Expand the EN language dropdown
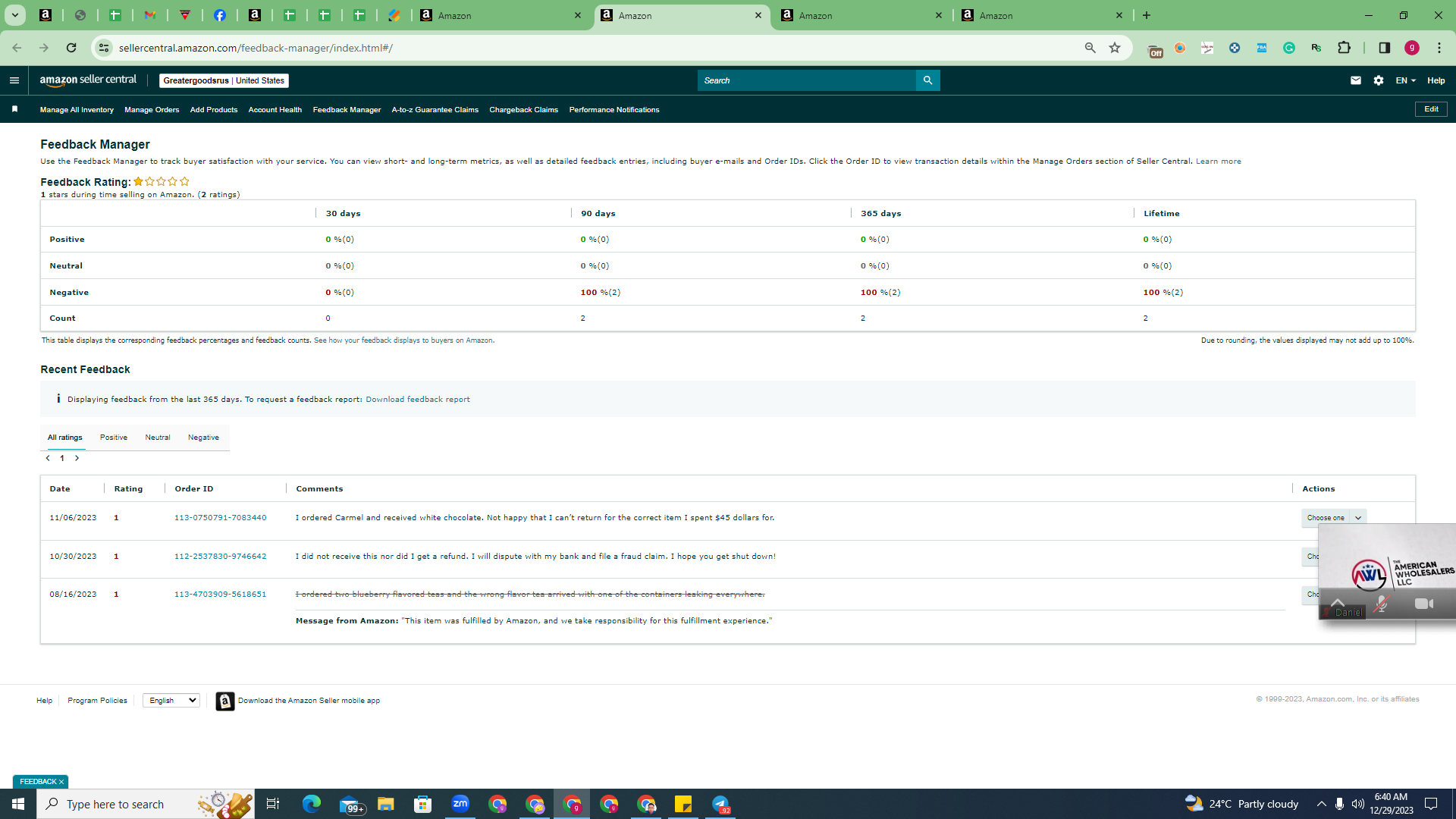 tap(1405, 80)
